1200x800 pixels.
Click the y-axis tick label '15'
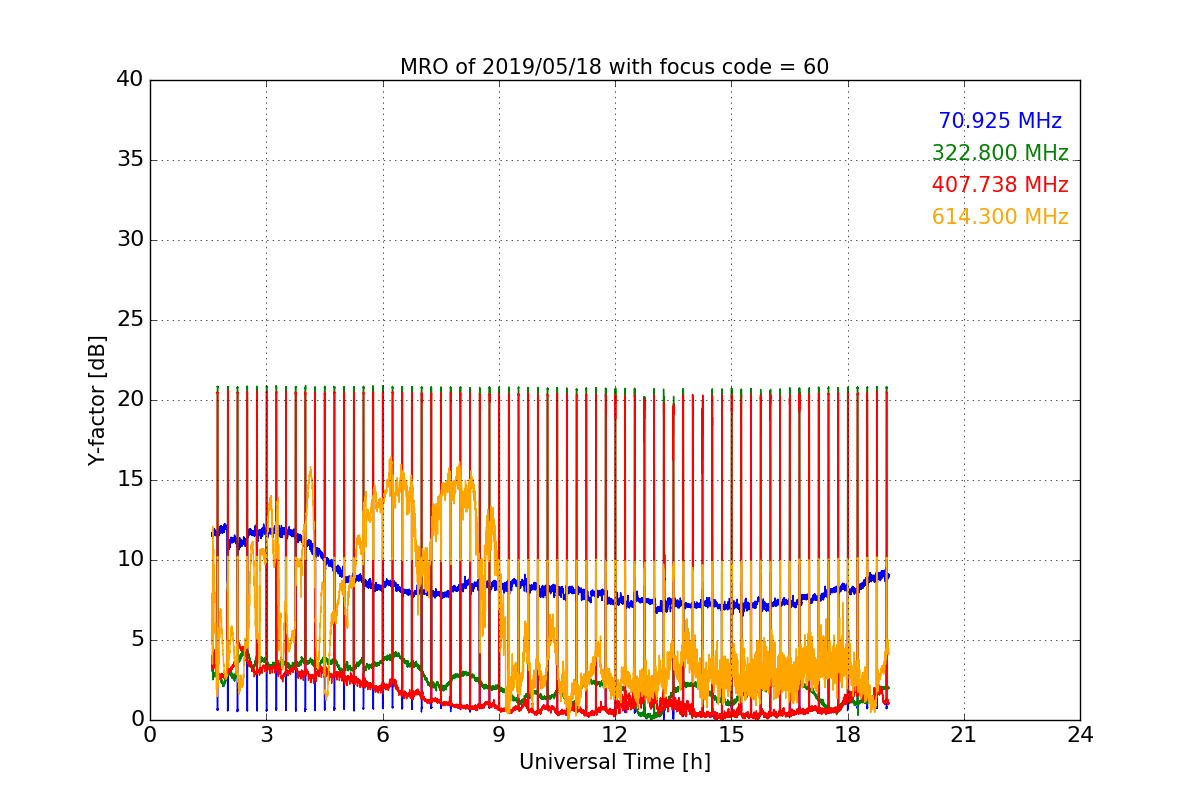[x=130, y=480]
